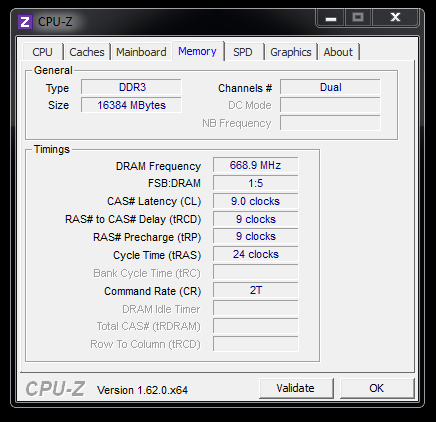Click the RAS# Precharge (tRP) label
This screenshot has height=422, width=436.
pos(147,237)
